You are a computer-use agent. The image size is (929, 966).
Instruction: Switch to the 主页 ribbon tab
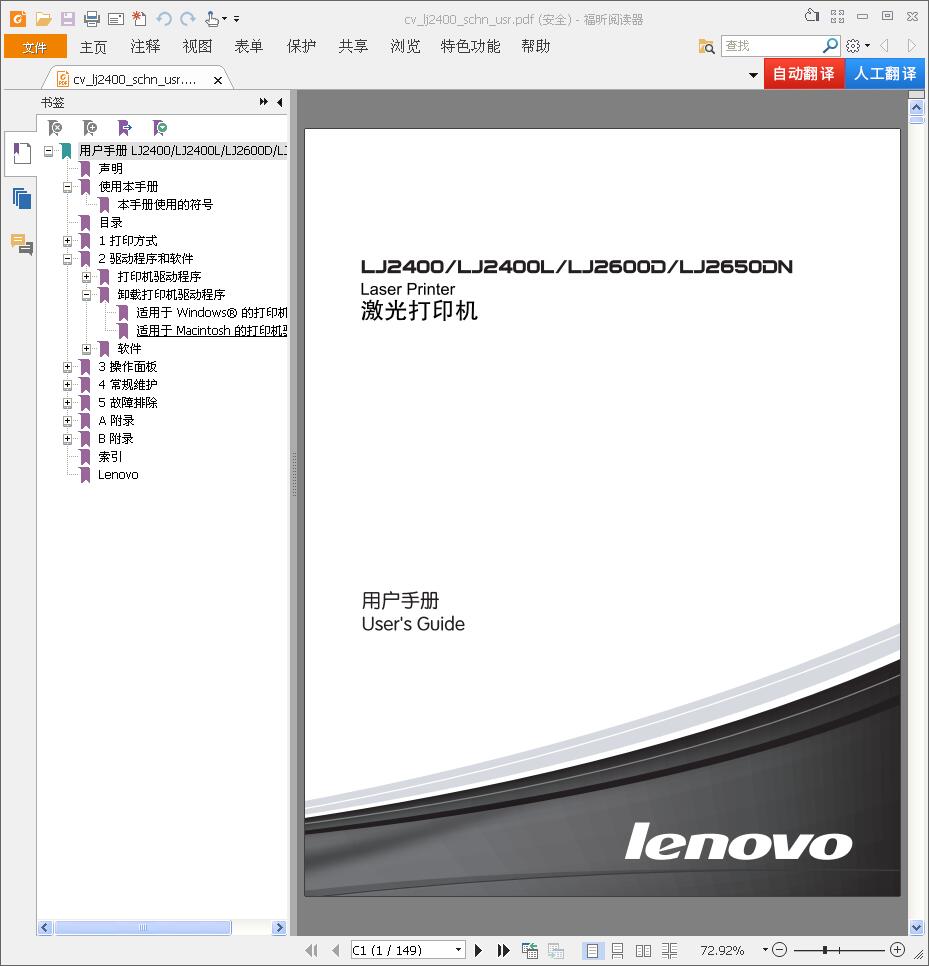[93, 47]
